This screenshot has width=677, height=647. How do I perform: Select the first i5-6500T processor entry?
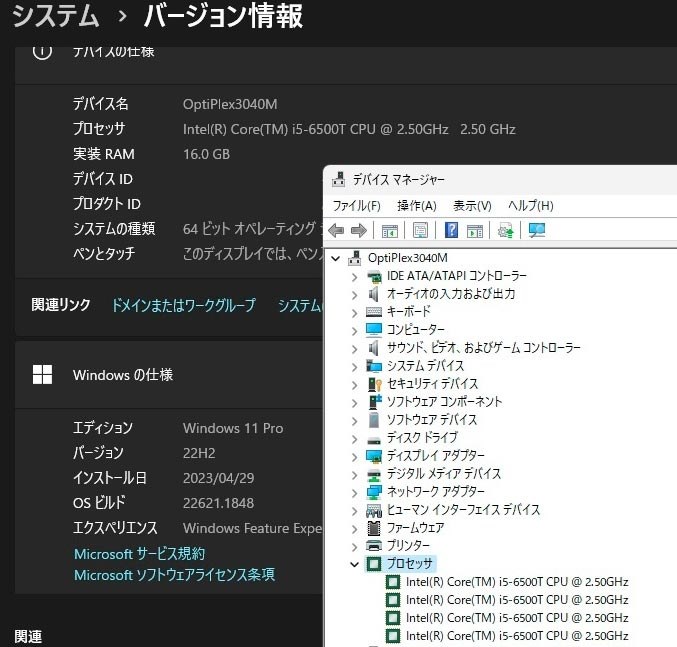pos(517,582)
